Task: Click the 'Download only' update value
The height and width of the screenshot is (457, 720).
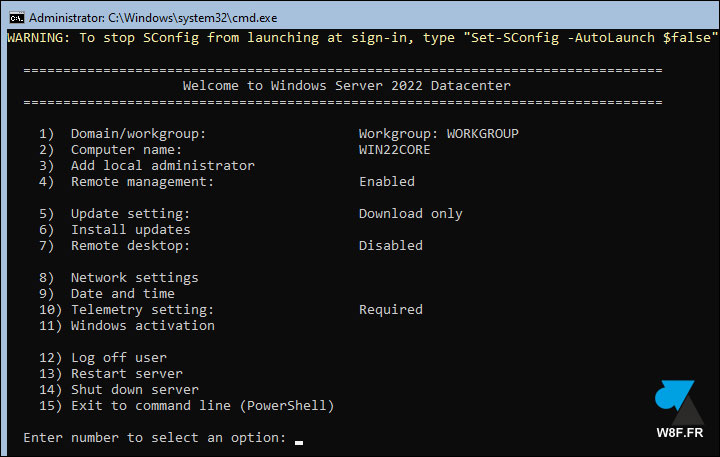Action: (411, 214)
